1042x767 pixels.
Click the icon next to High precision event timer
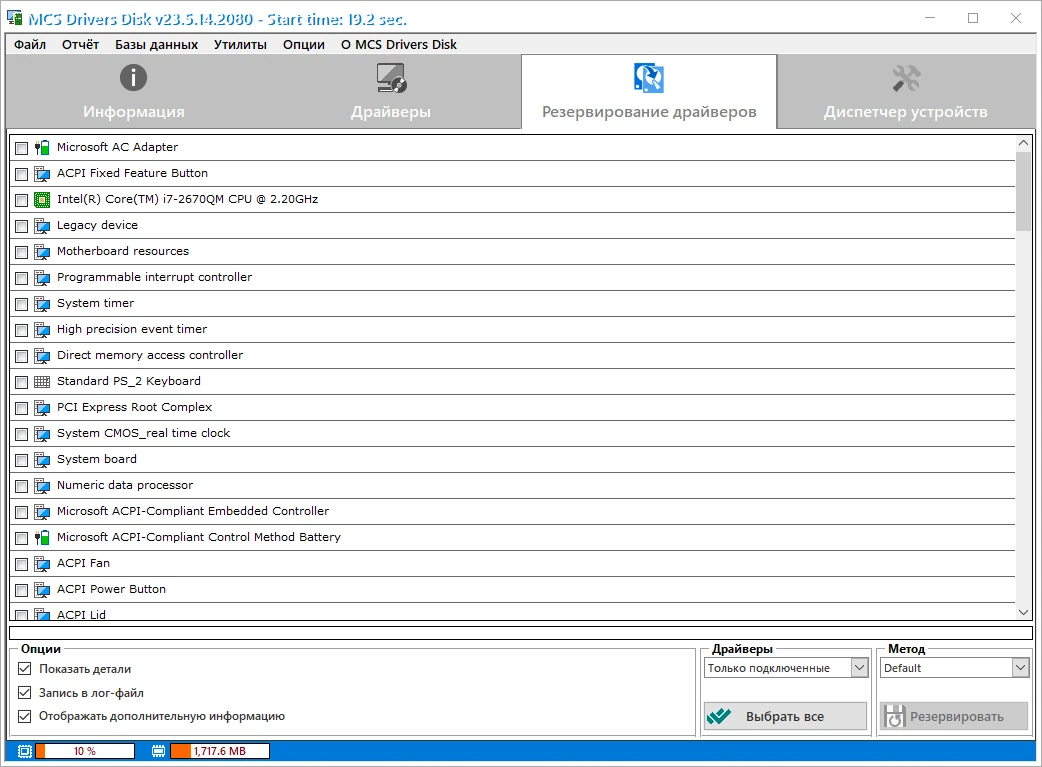point(42,330)
